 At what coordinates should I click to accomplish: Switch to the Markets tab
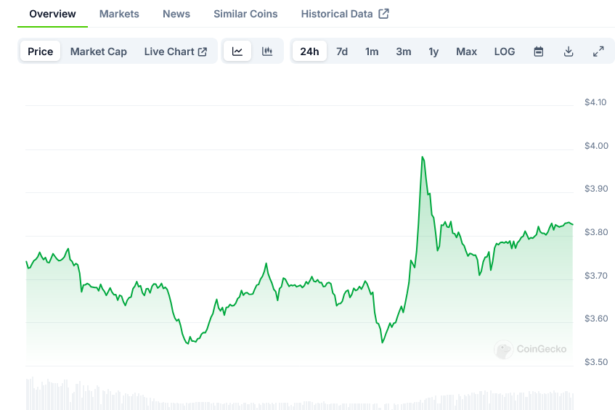[119, 14]
